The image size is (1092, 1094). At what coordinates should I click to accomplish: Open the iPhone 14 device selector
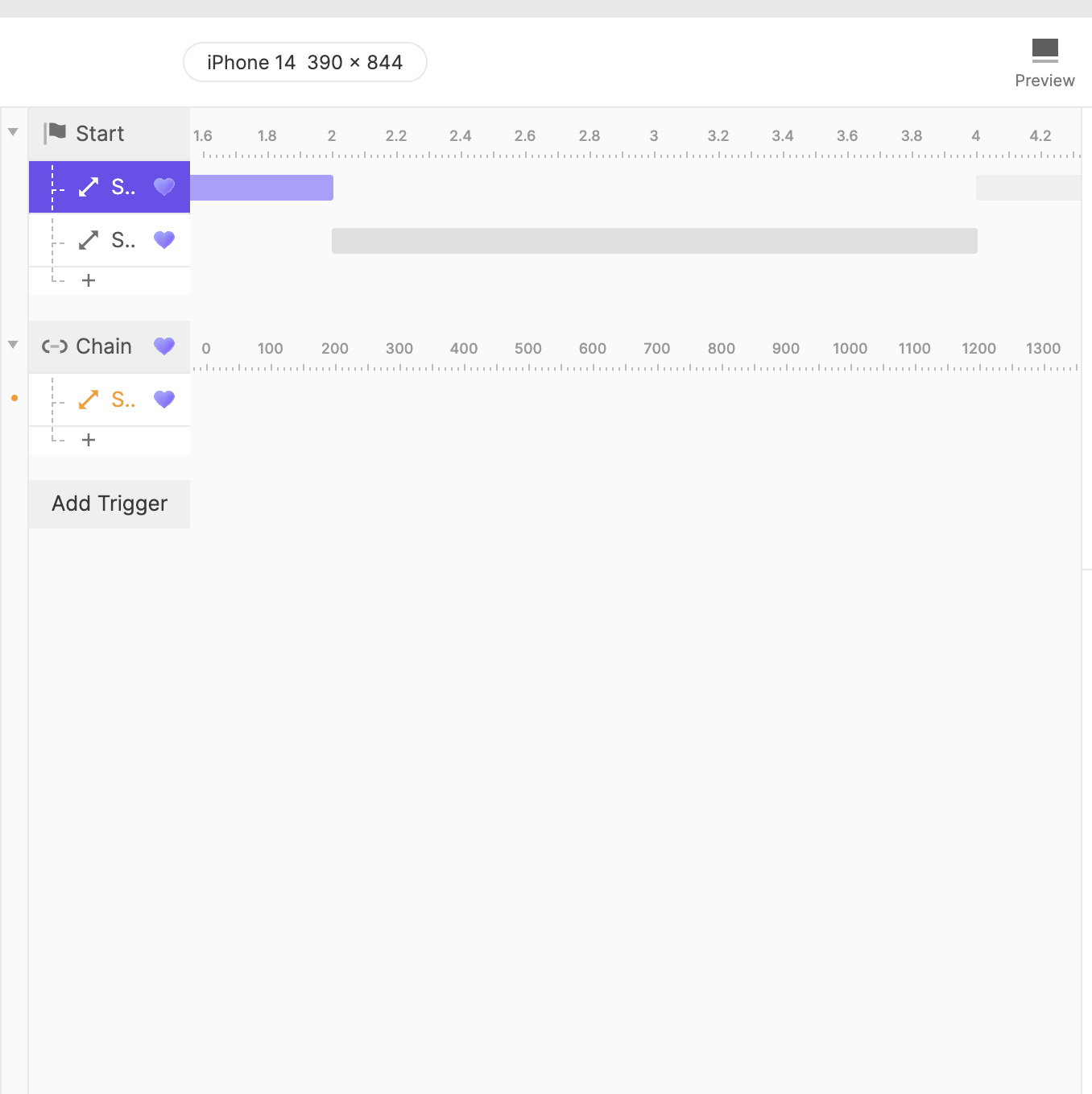click(x=305, y=61)
